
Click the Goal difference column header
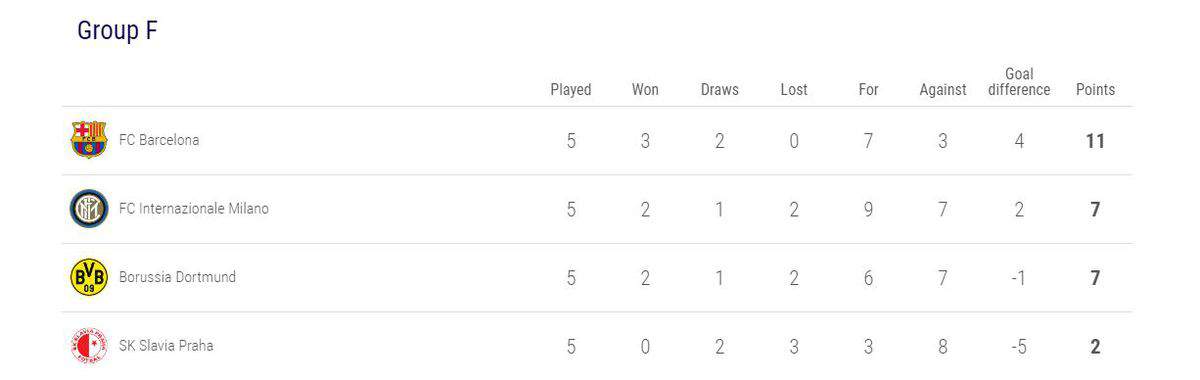click(1019, 82)
